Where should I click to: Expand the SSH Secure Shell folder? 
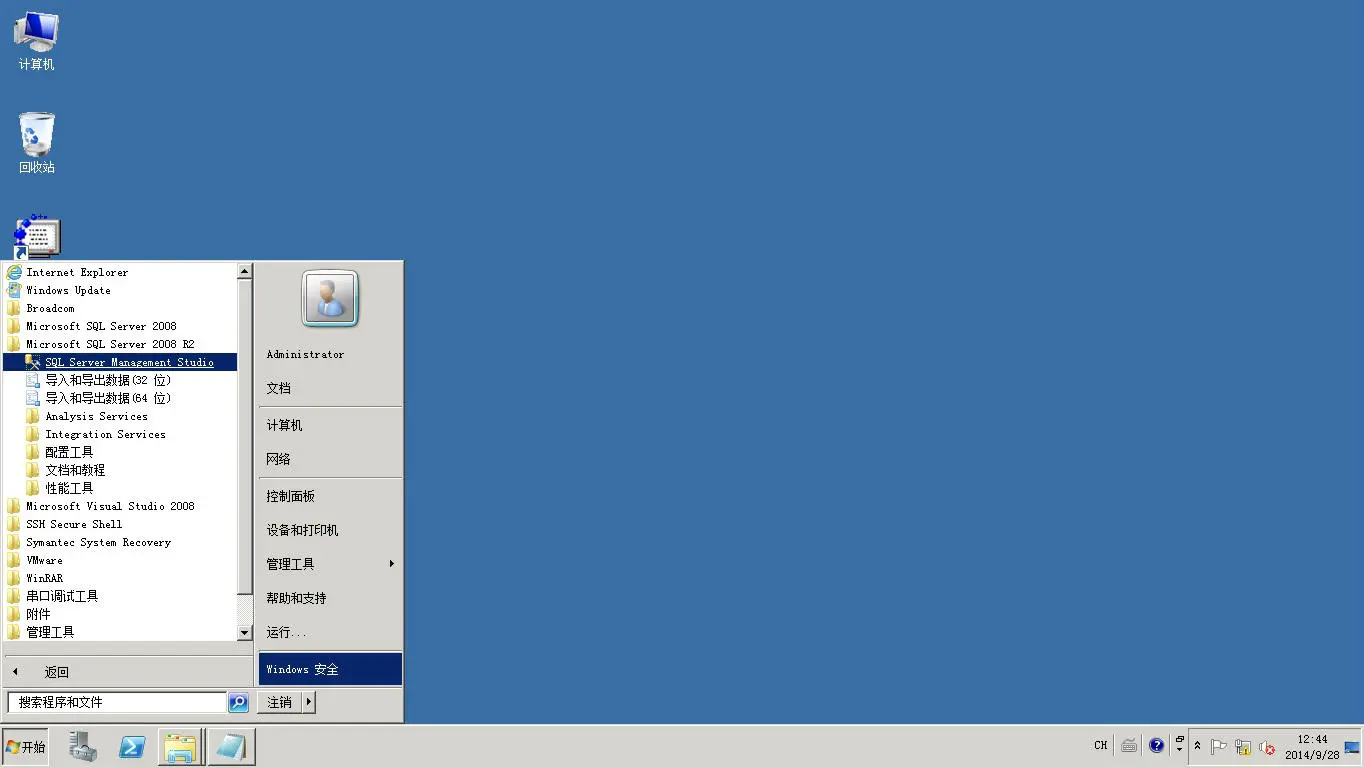pyautogui.click(x=120, y=524)
